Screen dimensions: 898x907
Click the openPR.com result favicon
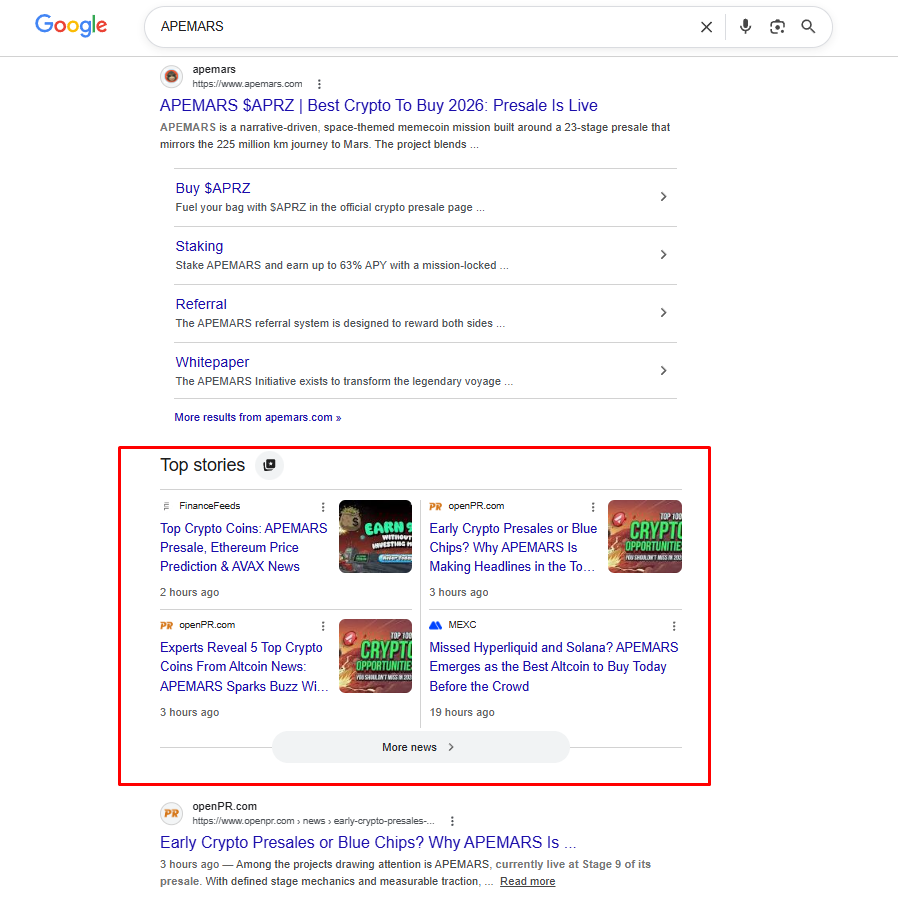171,813
